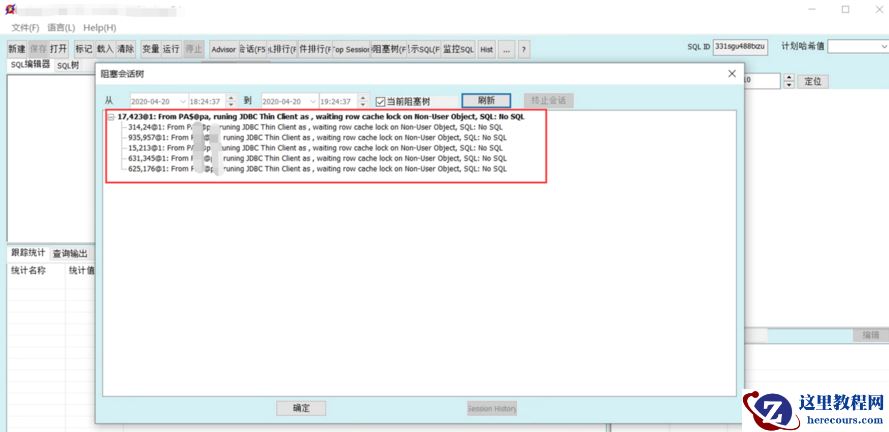Switch to the SQL编辑器 tab

pyautogui.click(x=31, y=65)
